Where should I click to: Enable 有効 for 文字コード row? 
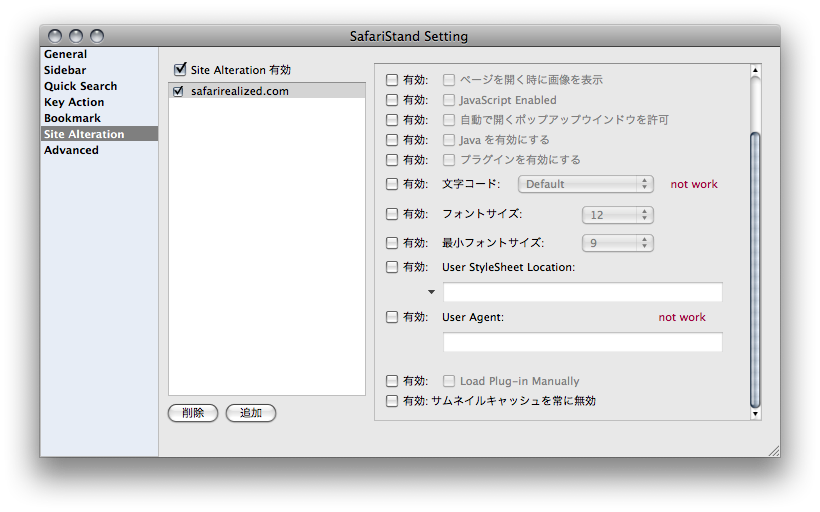(x=392, y=184)
